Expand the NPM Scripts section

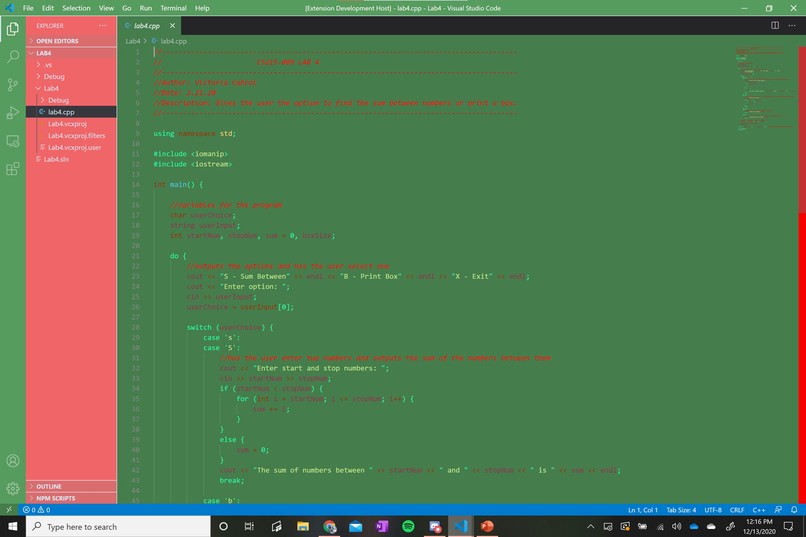(71, 498)
